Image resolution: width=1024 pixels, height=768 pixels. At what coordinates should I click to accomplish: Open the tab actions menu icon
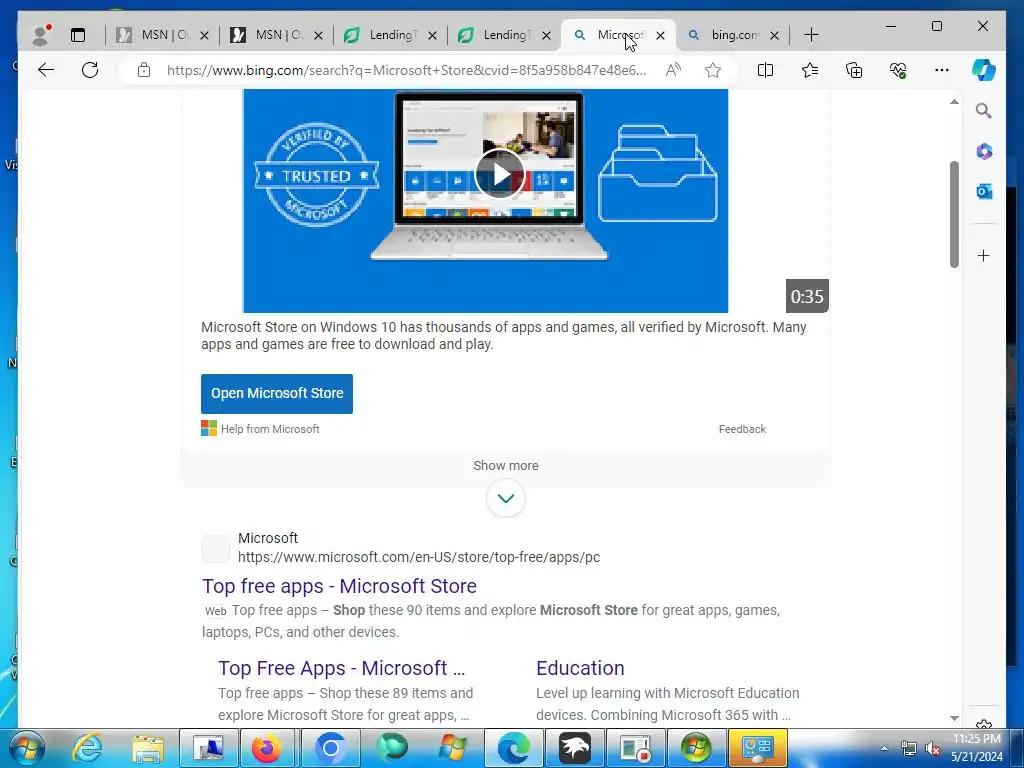tap(78, 35)
